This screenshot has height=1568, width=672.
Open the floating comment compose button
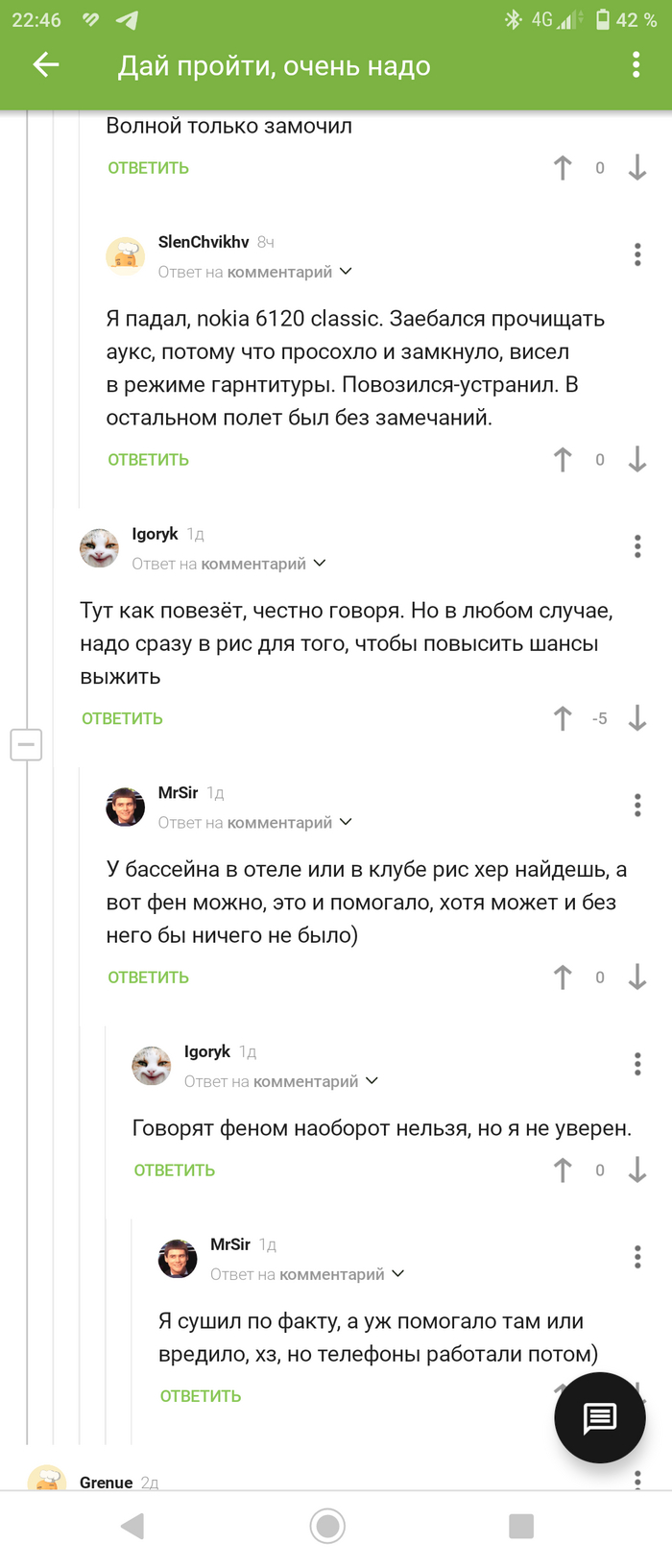[x=600, y=1417]
